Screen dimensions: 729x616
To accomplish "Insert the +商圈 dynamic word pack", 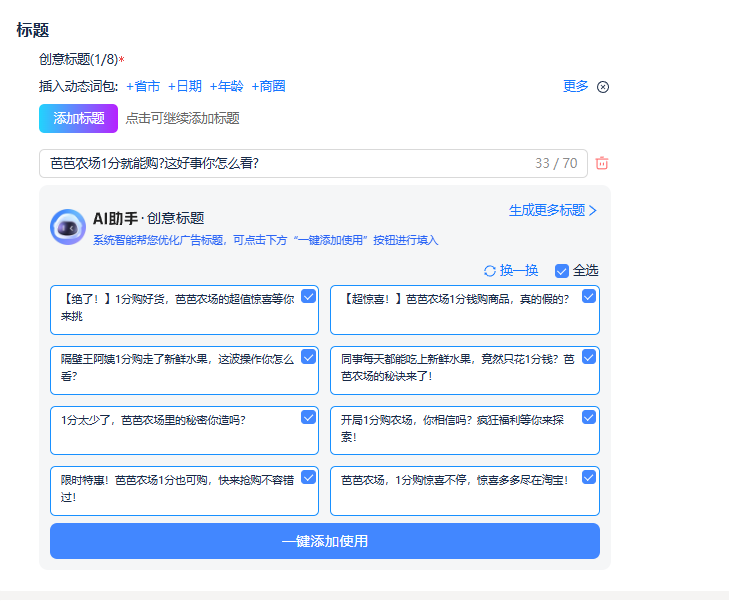I will point(268,86).
